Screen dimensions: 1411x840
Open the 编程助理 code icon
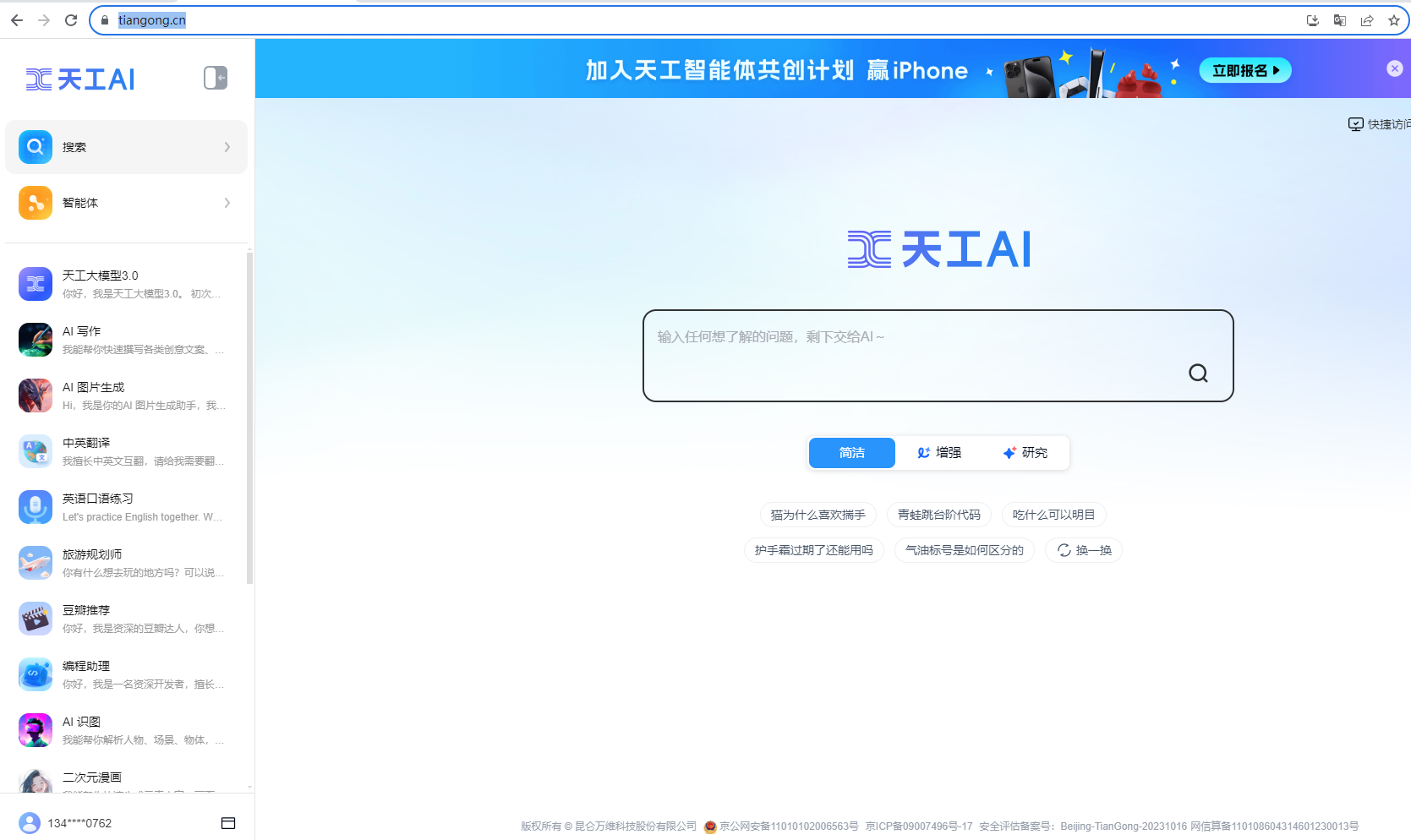pos(36,674)
